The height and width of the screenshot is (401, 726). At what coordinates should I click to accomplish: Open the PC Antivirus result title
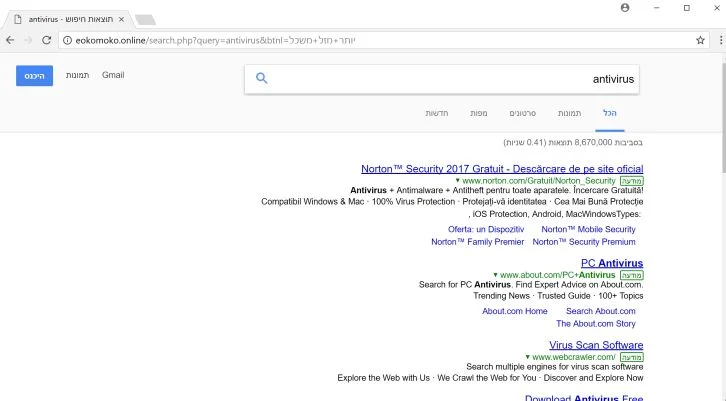(612, 263)
